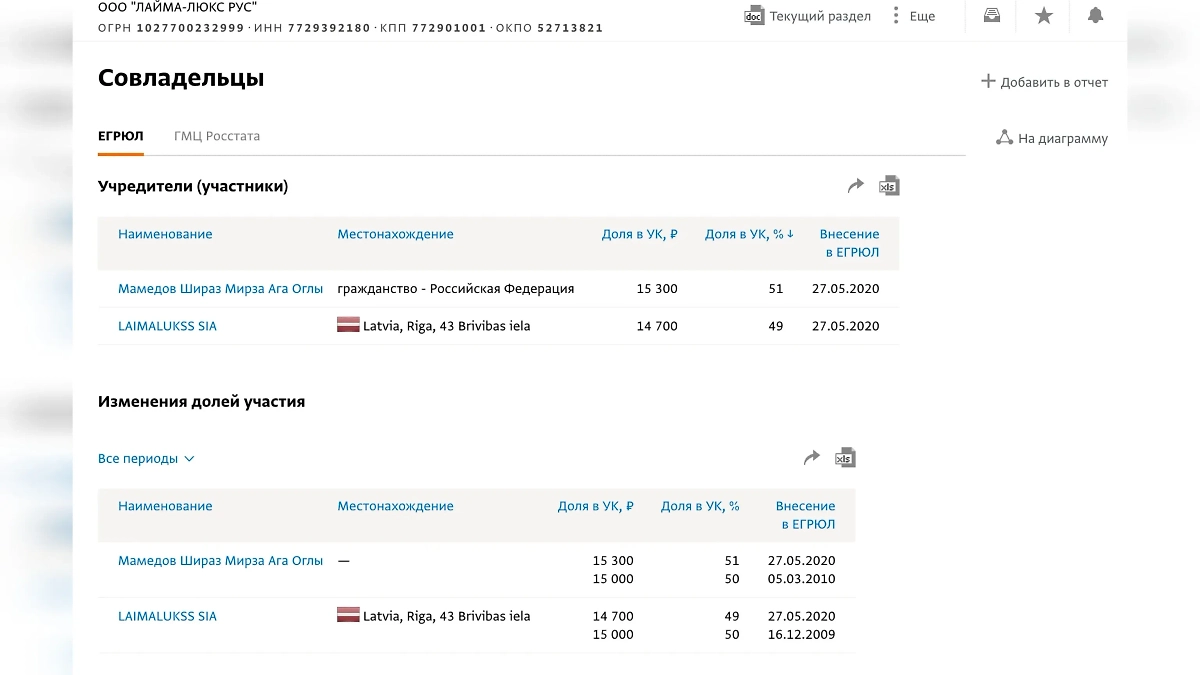Click the bell notifications icon

coord(1095,15)
